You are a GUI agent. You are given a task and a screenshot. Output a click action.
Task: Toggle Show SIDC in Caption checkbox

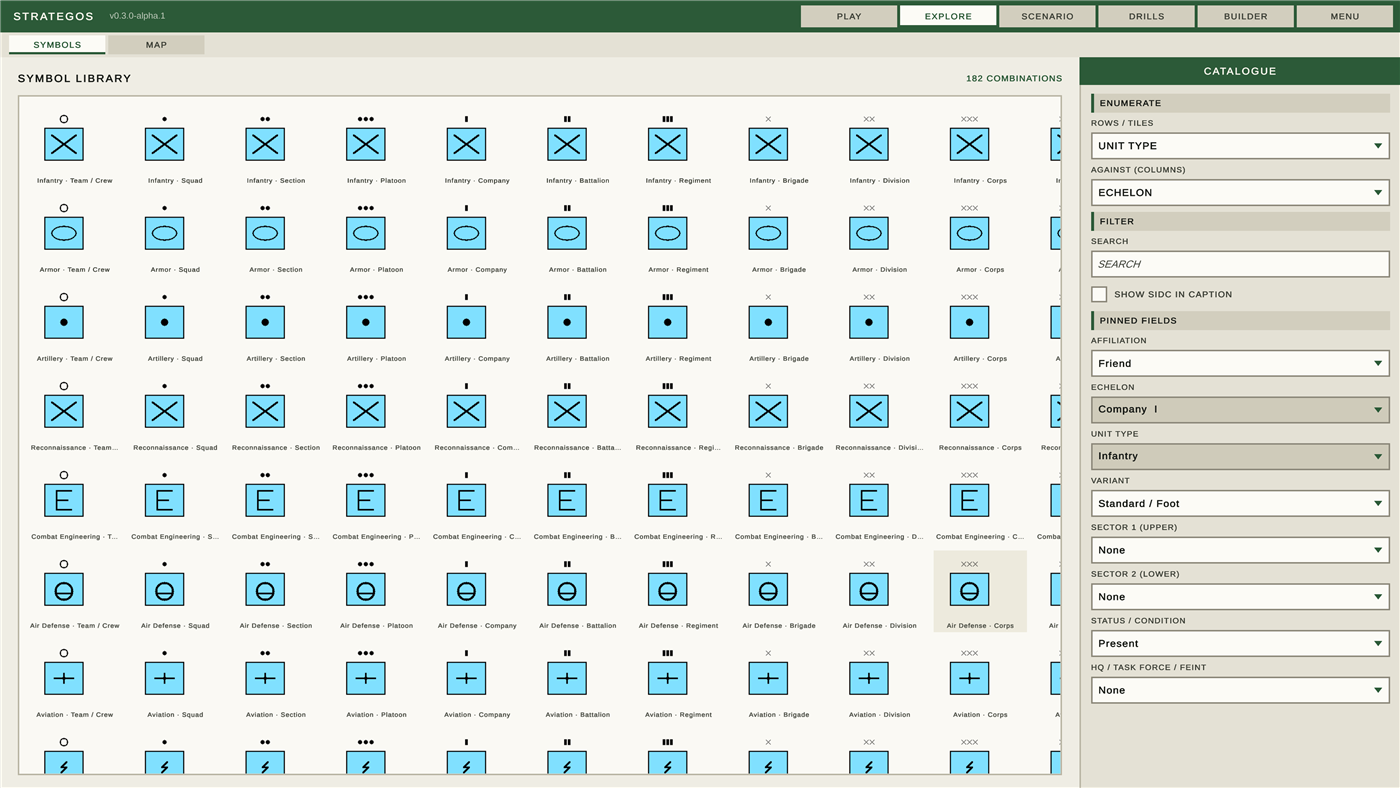[x=1099, y=294]
